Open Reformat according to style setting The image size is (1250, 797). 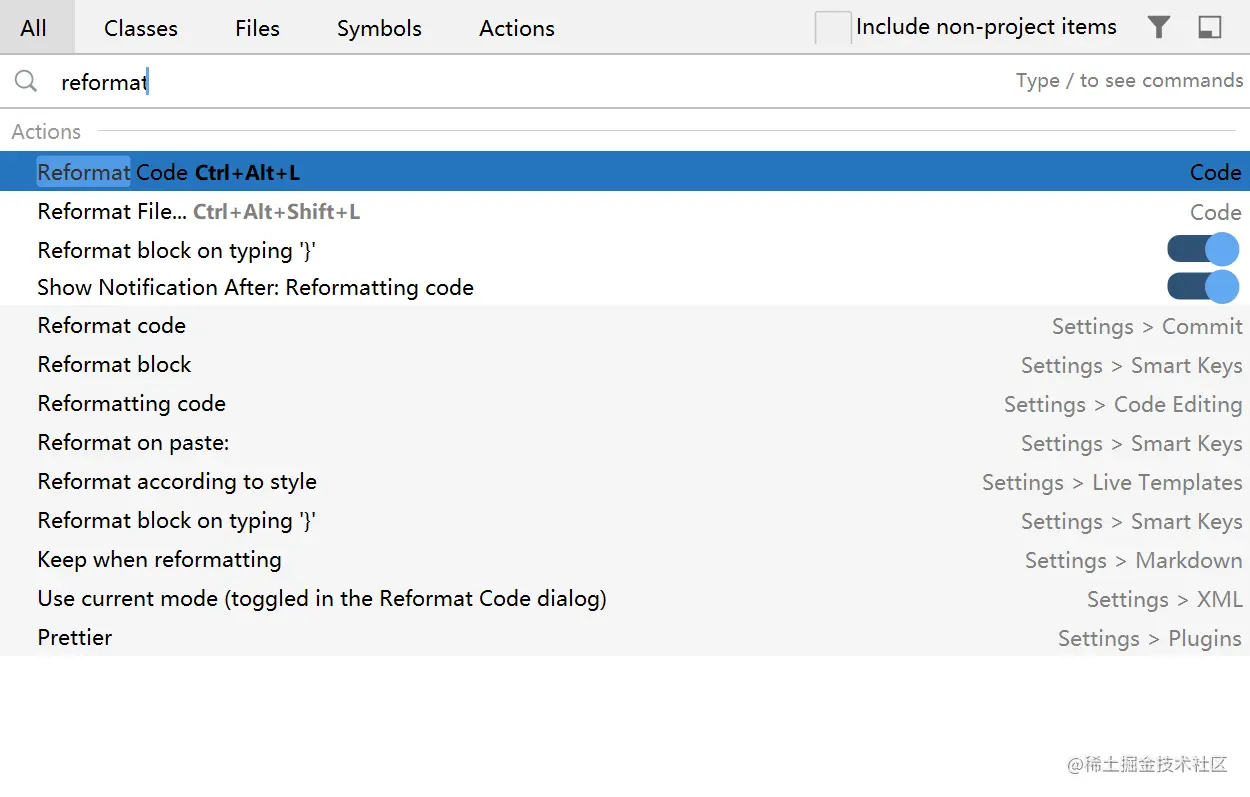[x=177, y=482]
